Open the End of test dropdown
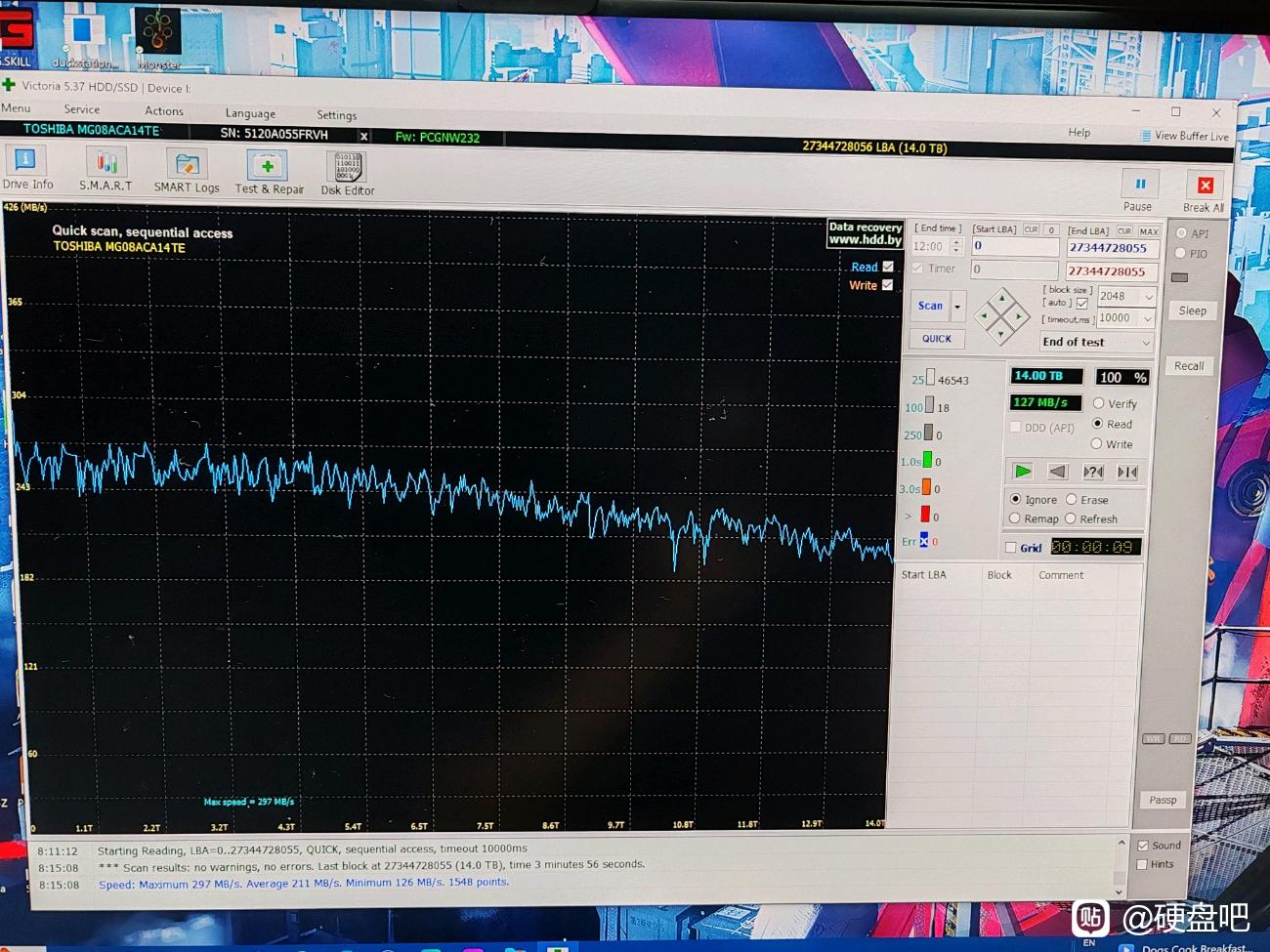 click(1097, 342)
